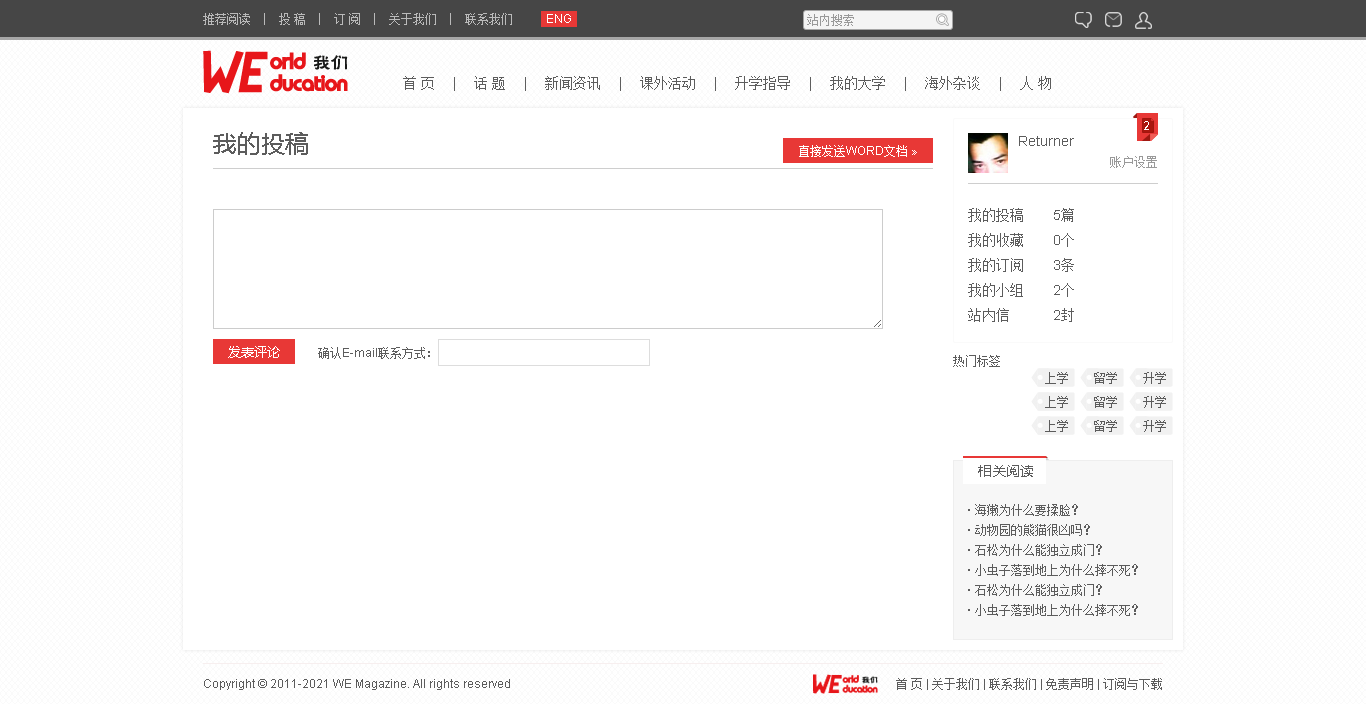The height and width of the screenshot is (704, 1366).
Task: Focus the E-mail contact input field
Action: (x=544, y=353)
